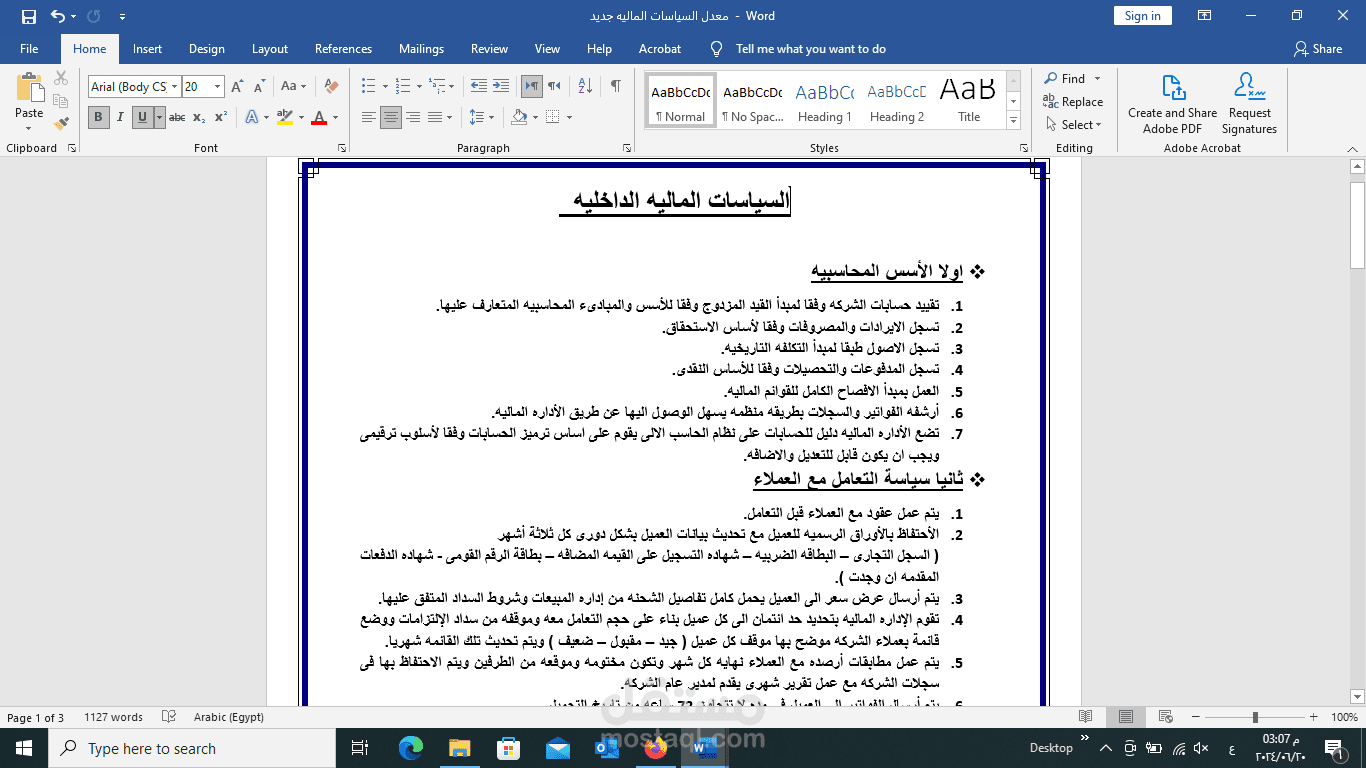The width and height of the screenshot is (1366, 768).
Task: Clear all formatting with the eraser icon
Action: [331, 87]
